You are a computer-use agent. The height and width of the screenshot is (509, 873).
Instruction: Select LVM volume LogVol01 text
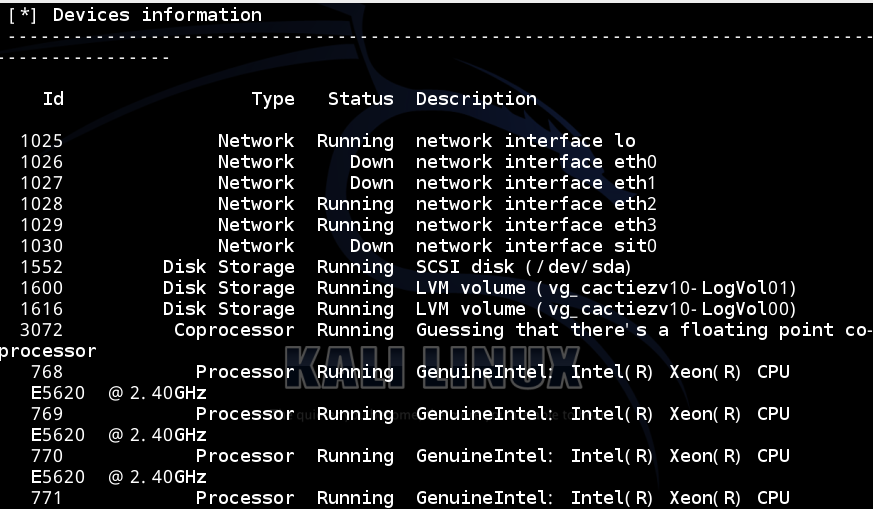pyautogui.click(x=606, y=288)
